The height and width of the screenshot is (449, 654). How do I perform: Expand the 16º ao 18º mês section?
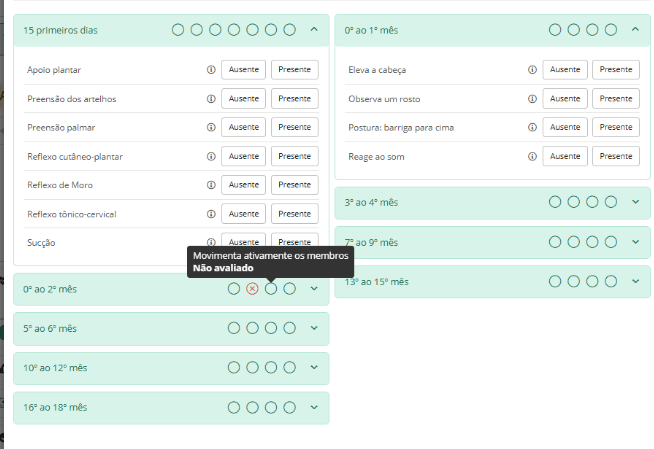click(x=314, y=407)
